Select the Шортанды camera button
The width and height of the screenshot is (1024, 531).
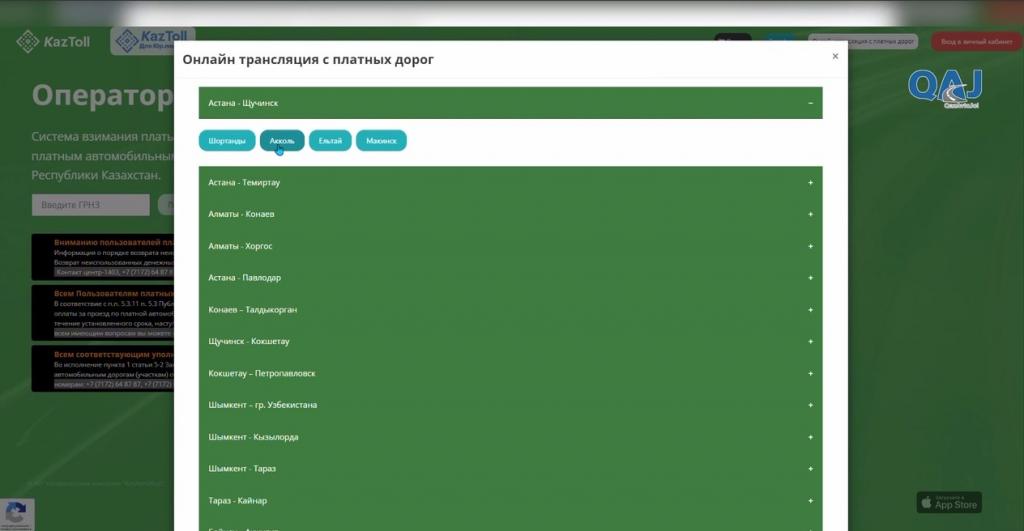coord(227,141)
